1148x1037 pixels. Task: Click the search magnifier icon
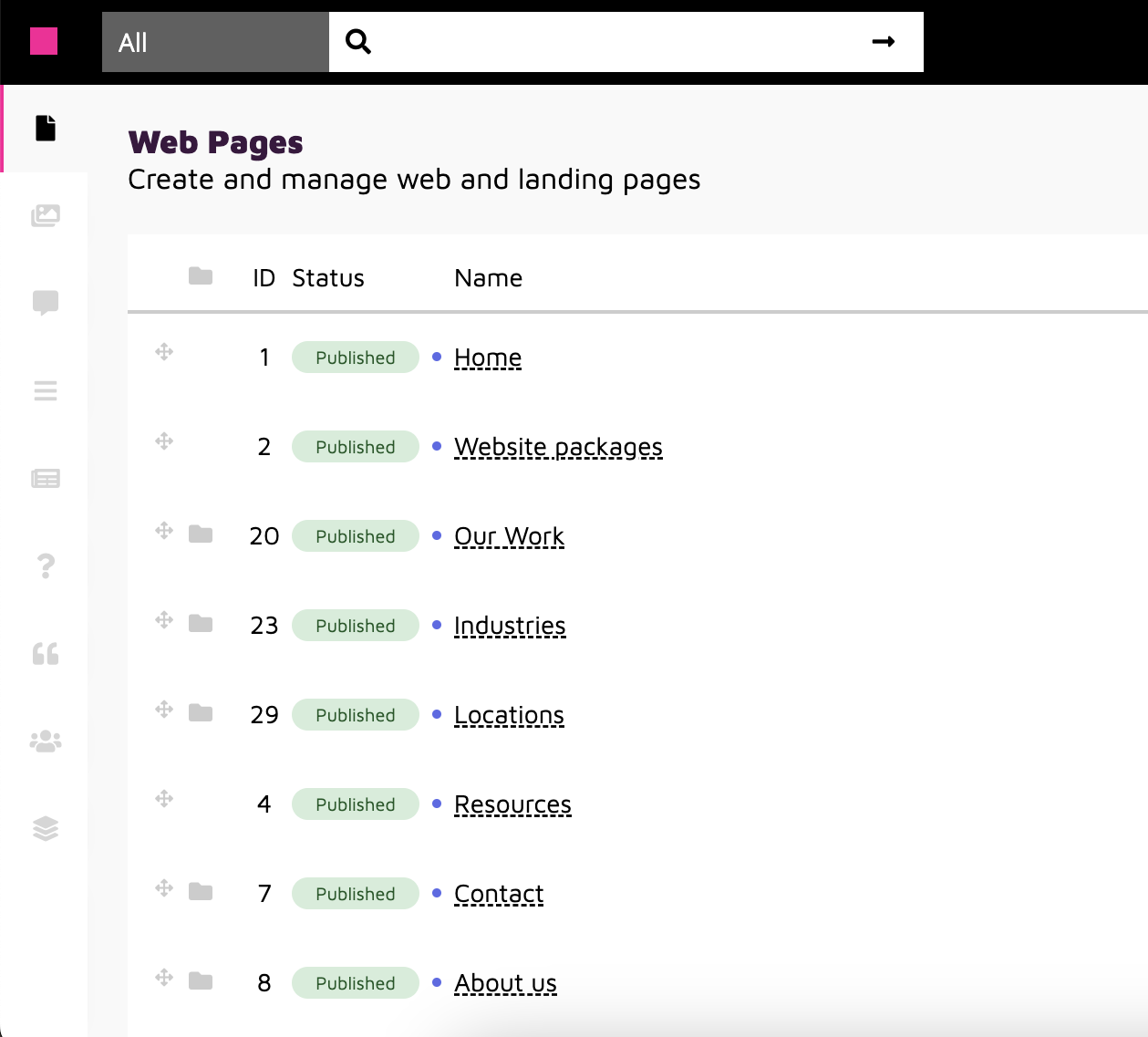tap(358, 41)
